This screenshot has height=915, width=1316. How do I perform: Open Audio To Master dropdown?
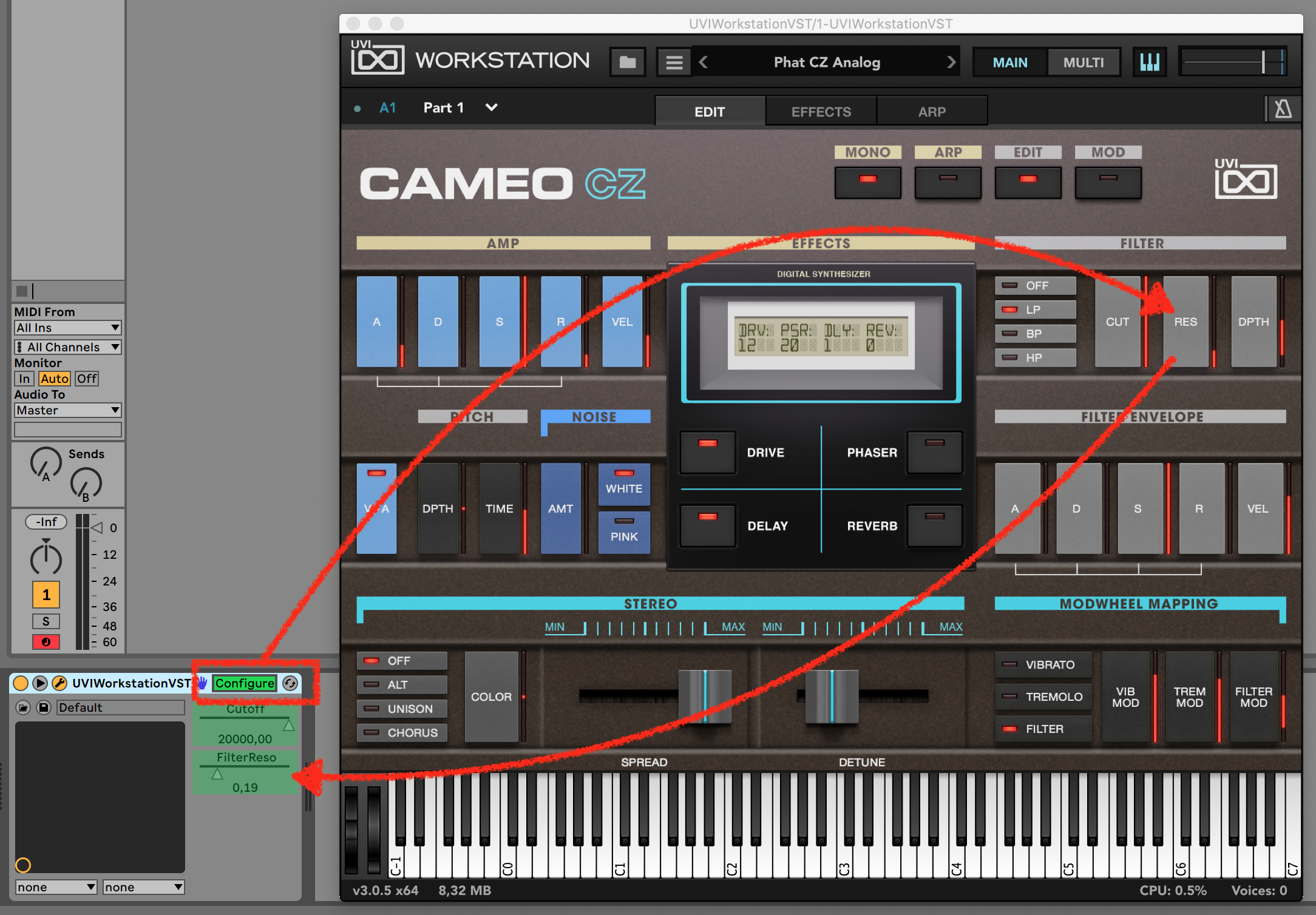click(68, 410)
